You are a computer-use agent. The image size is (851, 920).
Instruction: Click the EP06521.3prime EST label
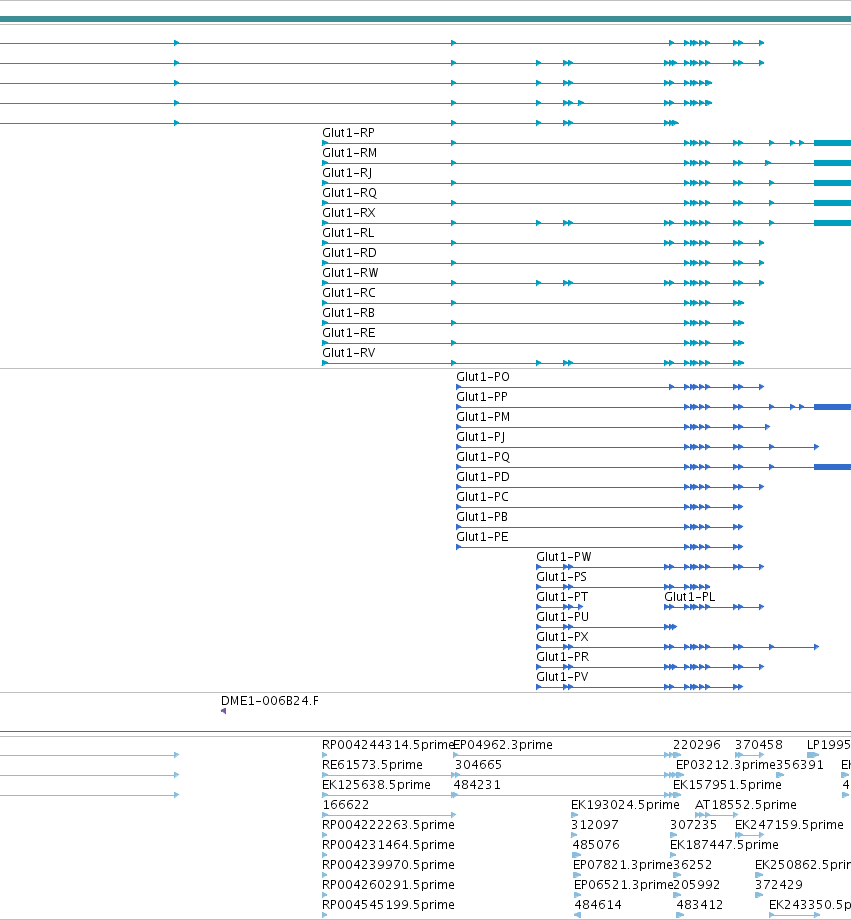click(x=623, y=884)
